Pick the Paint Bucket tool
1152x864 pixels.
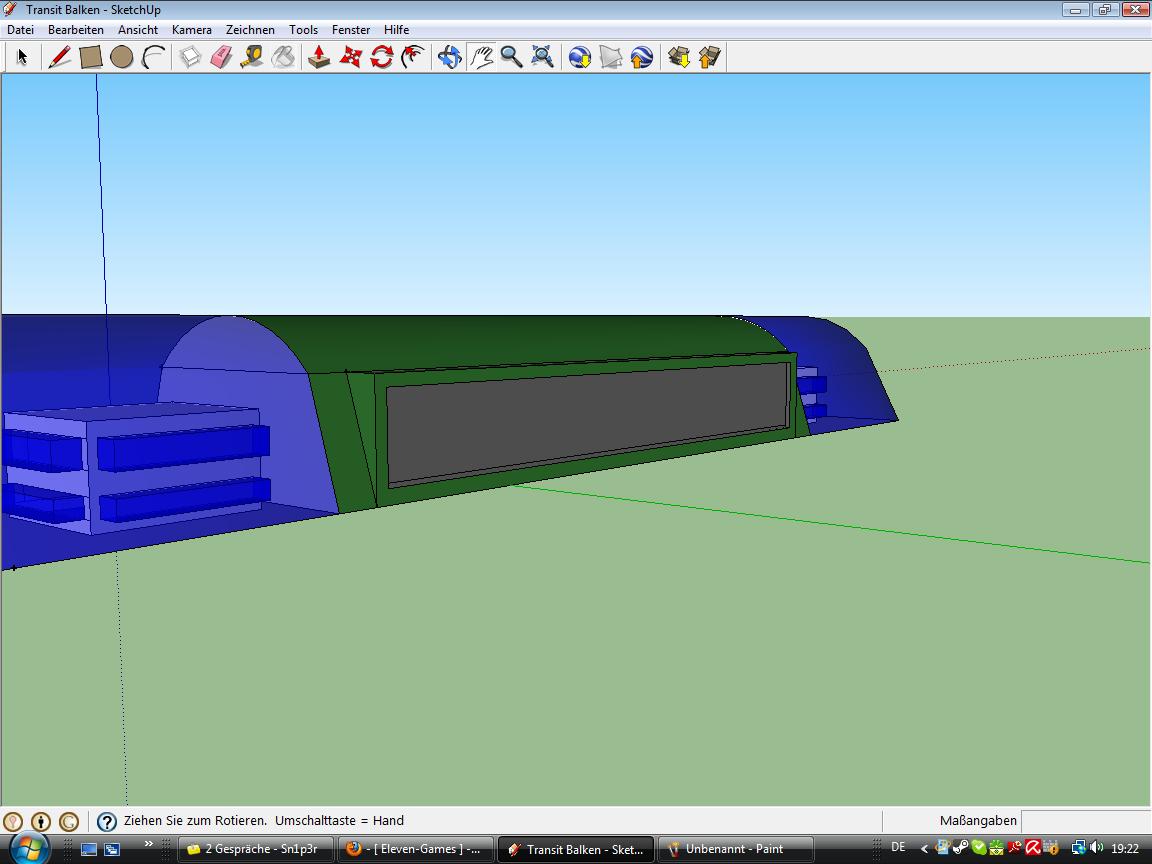tap(283, 57)
